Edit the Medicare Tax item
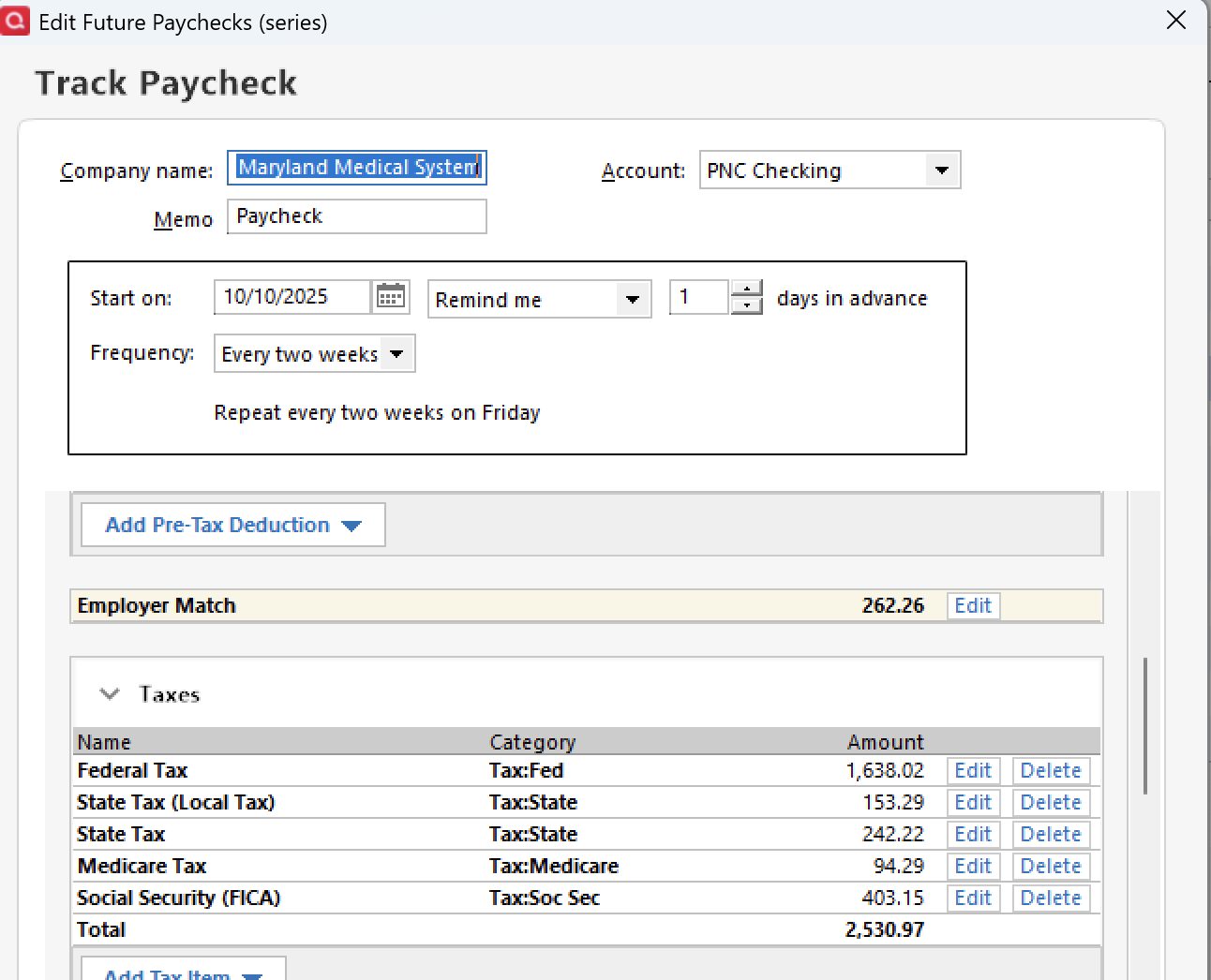The height and width of the screenshot is (980, 1211). 973,866
